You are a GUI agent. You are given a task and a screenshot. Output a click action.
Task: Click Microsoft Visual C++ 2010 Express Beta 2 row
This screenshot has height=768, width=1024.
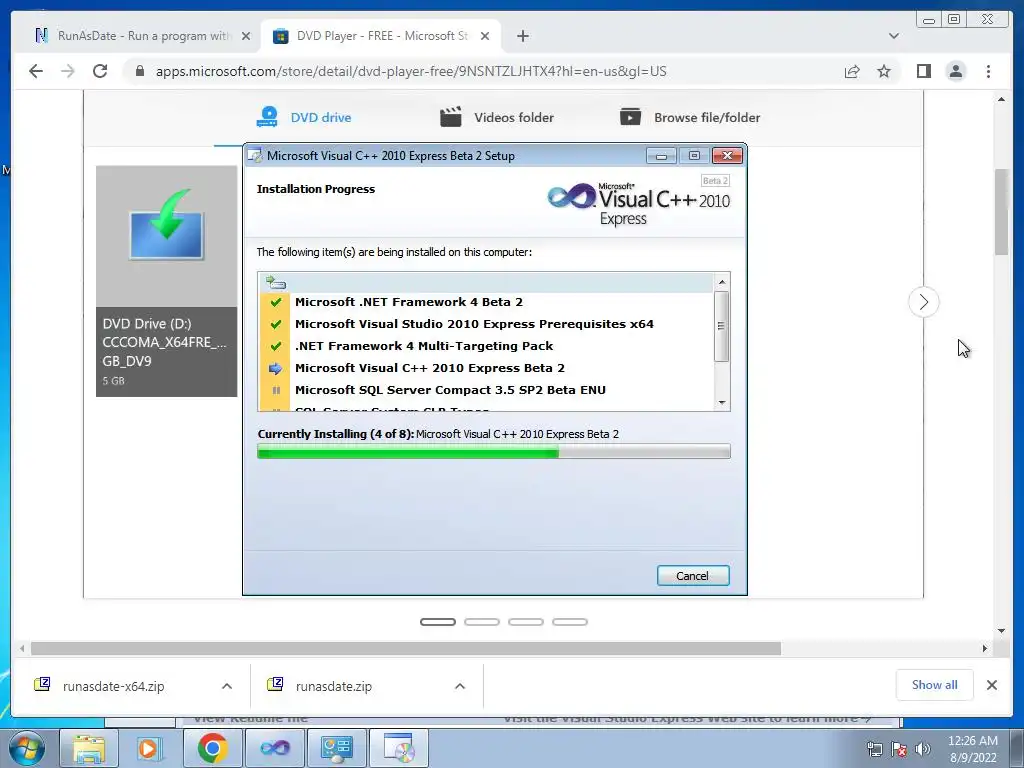point(486,368)
